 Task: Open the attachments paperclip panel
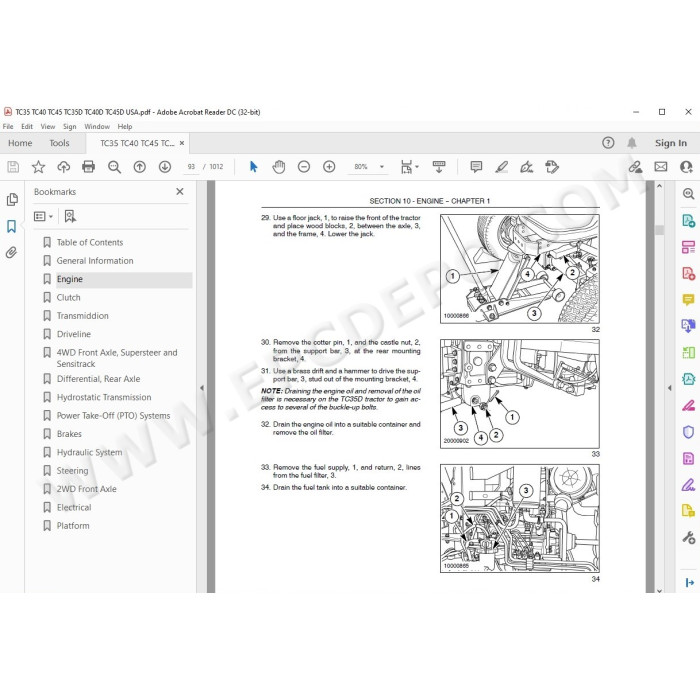(12, 253)
